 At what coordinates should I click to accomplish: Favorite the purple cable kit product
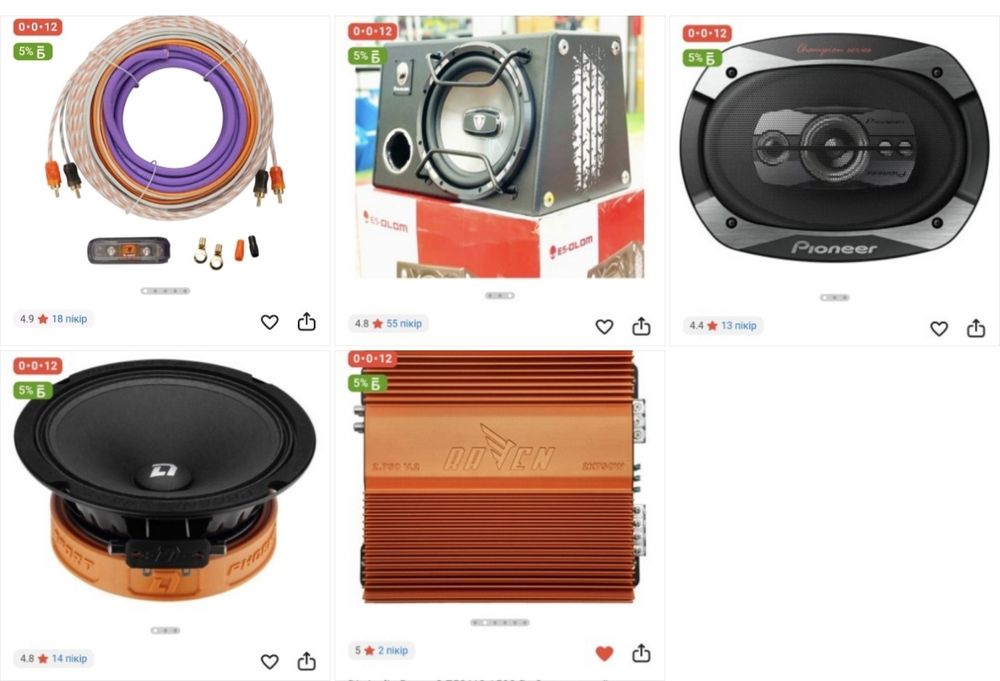(270, 322)
